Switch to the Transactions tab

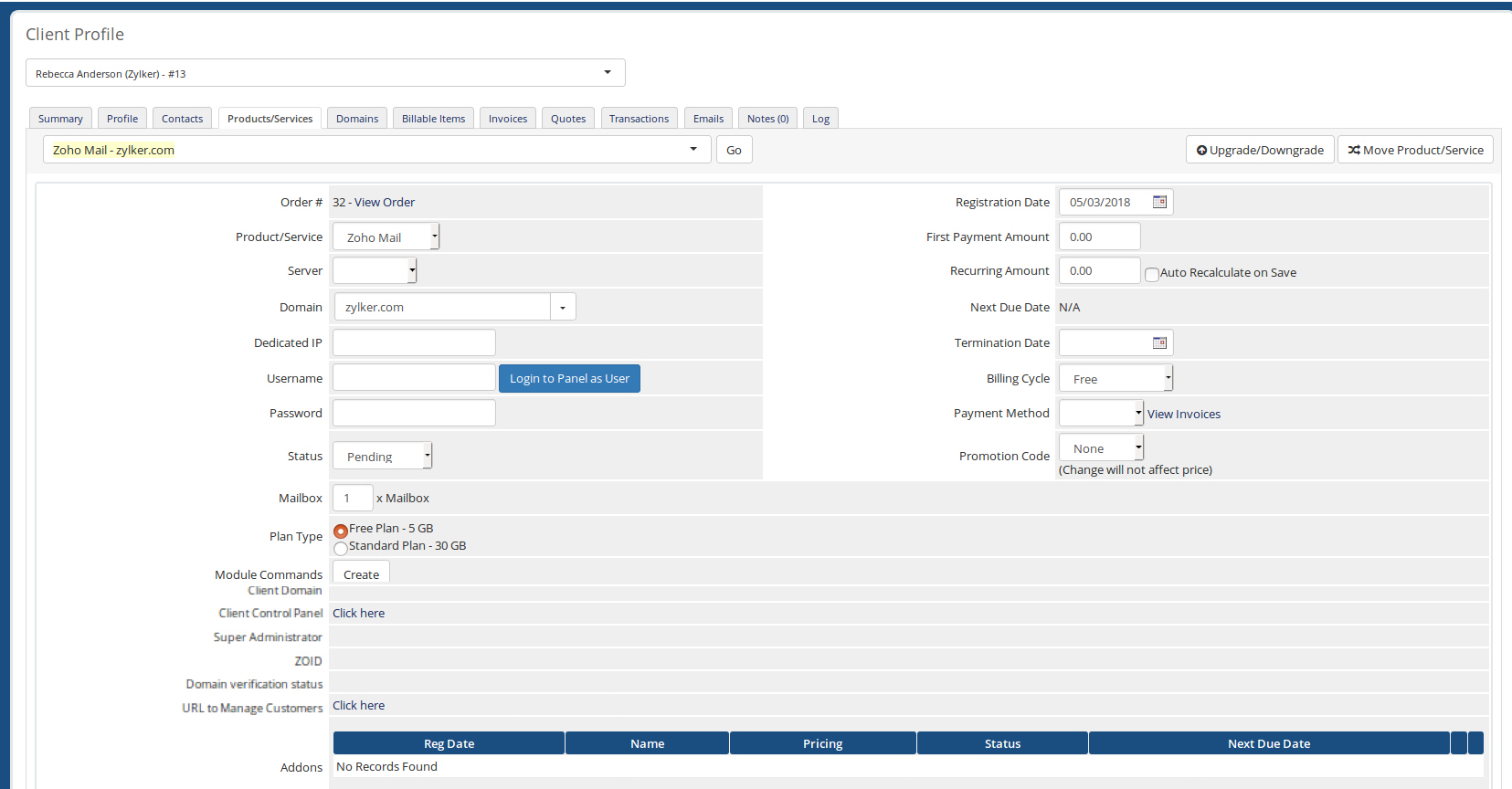(639, 119)
